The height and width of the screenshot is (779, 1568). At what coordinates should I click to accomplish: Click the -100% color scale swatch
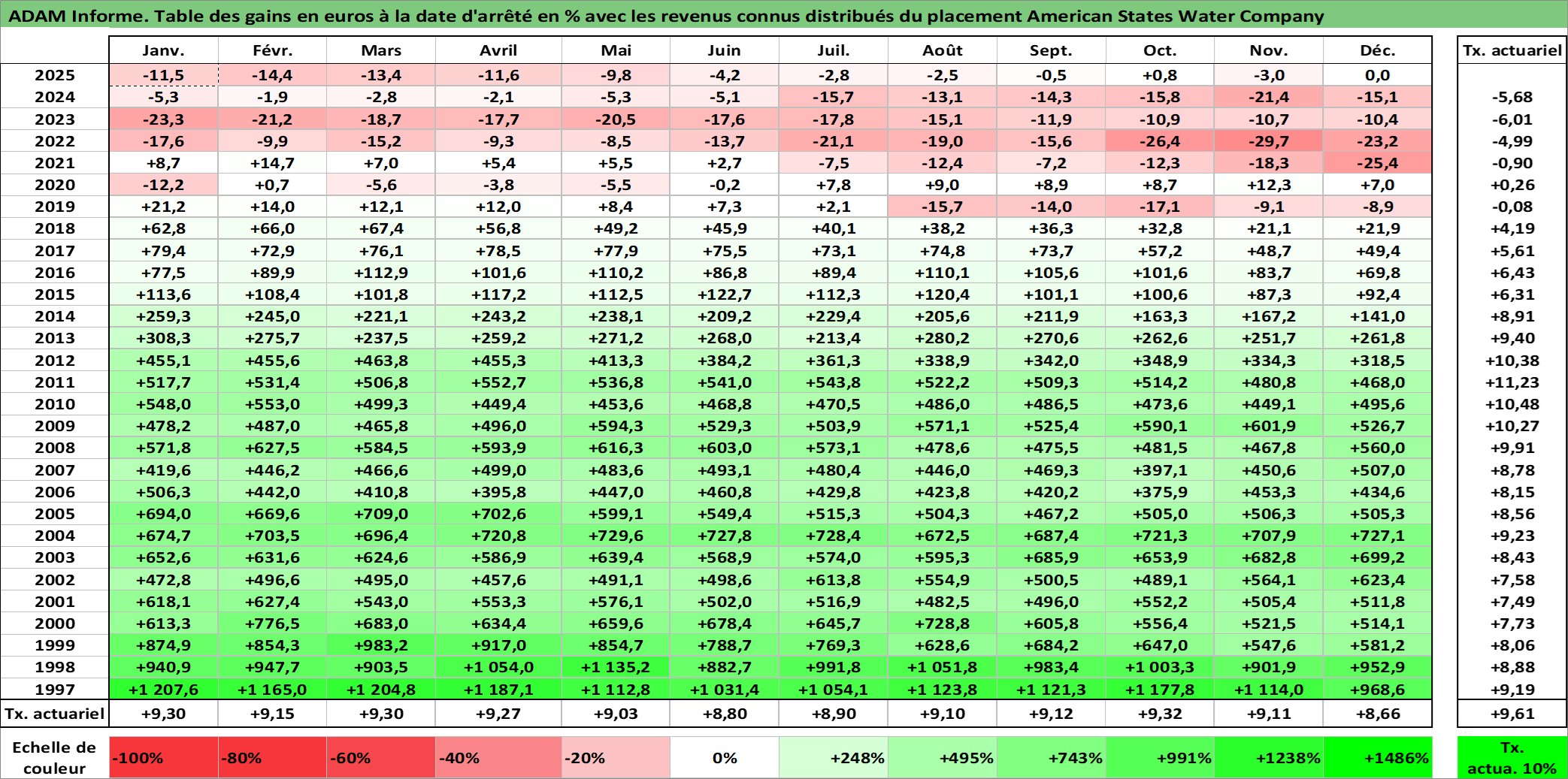click(x=164, y=757)
